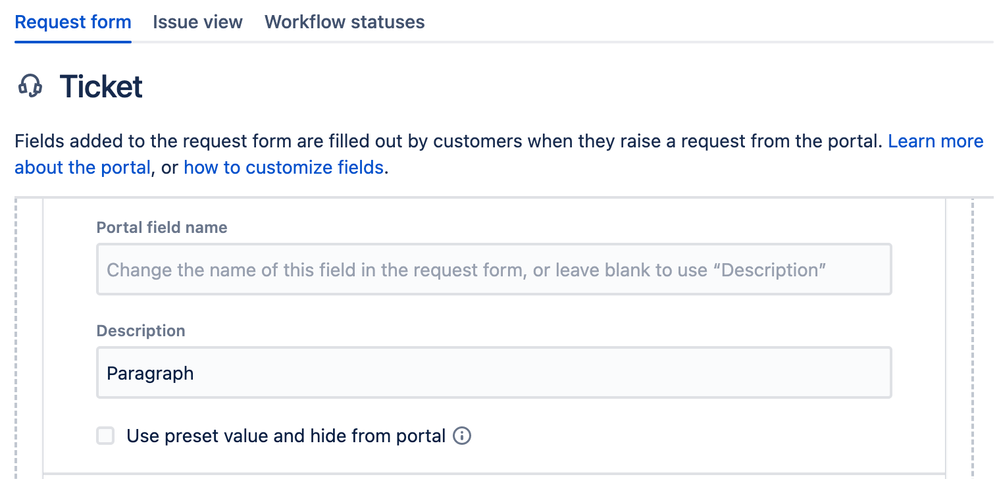999x479 pixels.
Task: Click the word Paragraph in the Description box
Action: [150, 373]
